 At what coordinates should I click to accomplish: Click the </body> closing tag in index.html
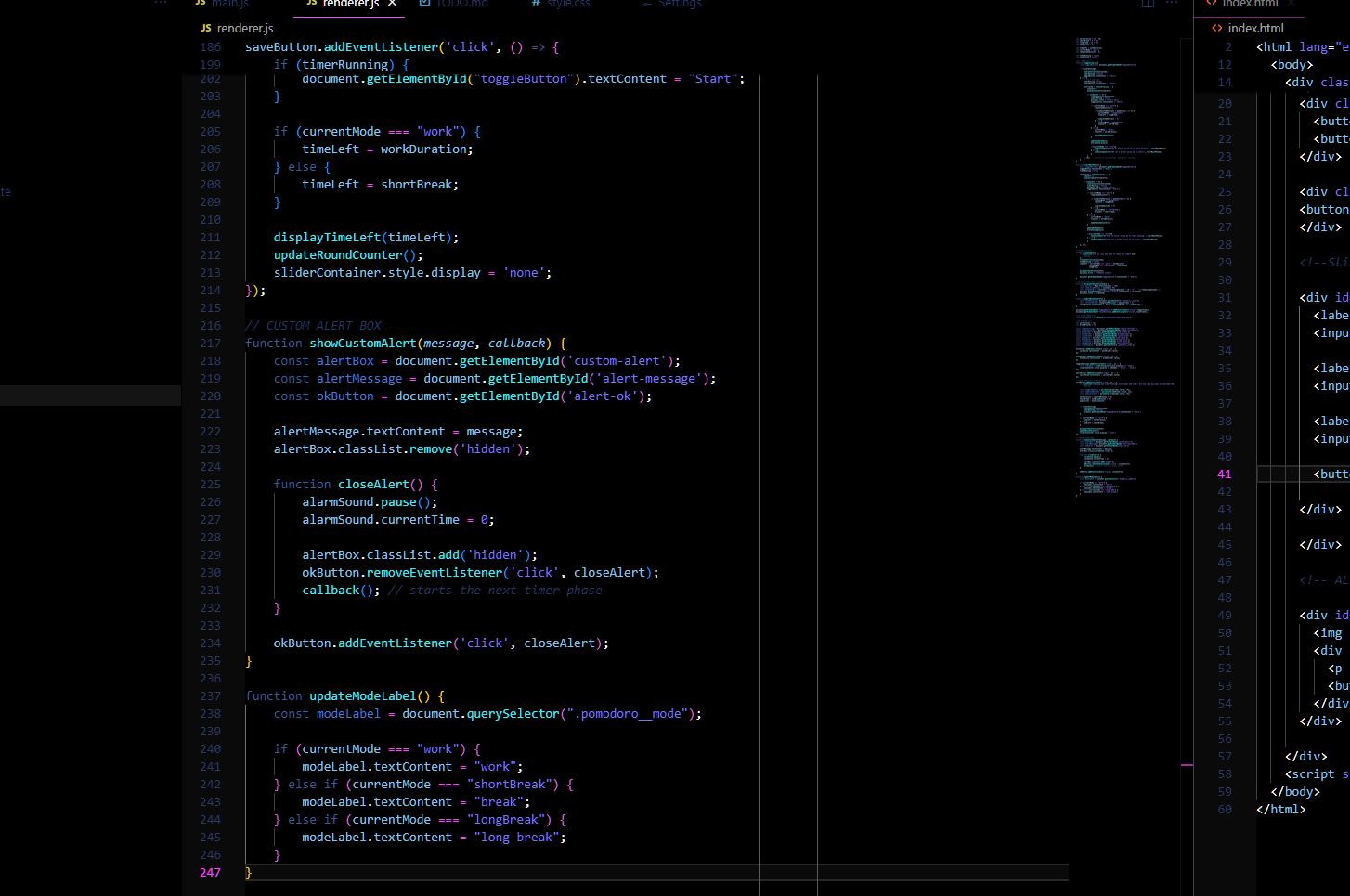tap(1295, 792)
